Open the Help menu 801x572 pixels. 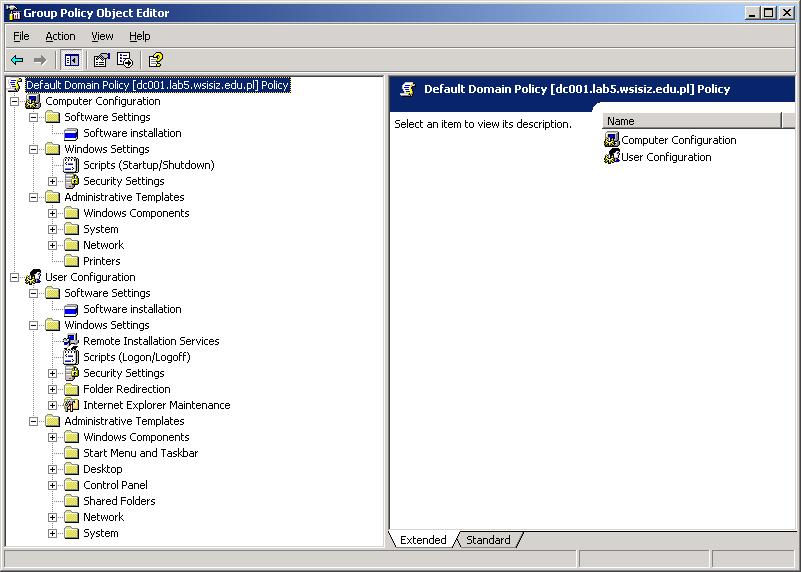click(139, 36)
